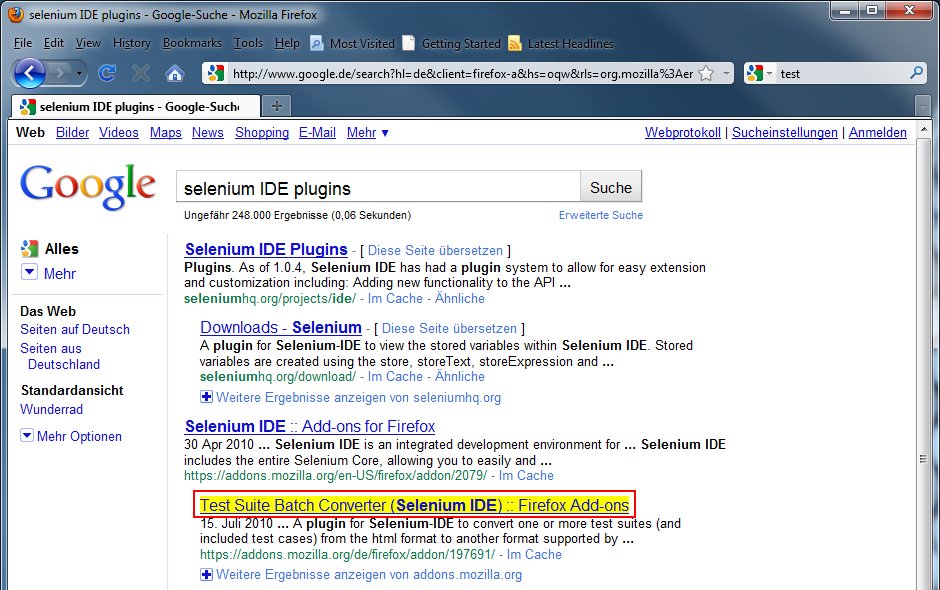
Task: Click the Most Visited bookmark icon
Action: click(317, 43)
